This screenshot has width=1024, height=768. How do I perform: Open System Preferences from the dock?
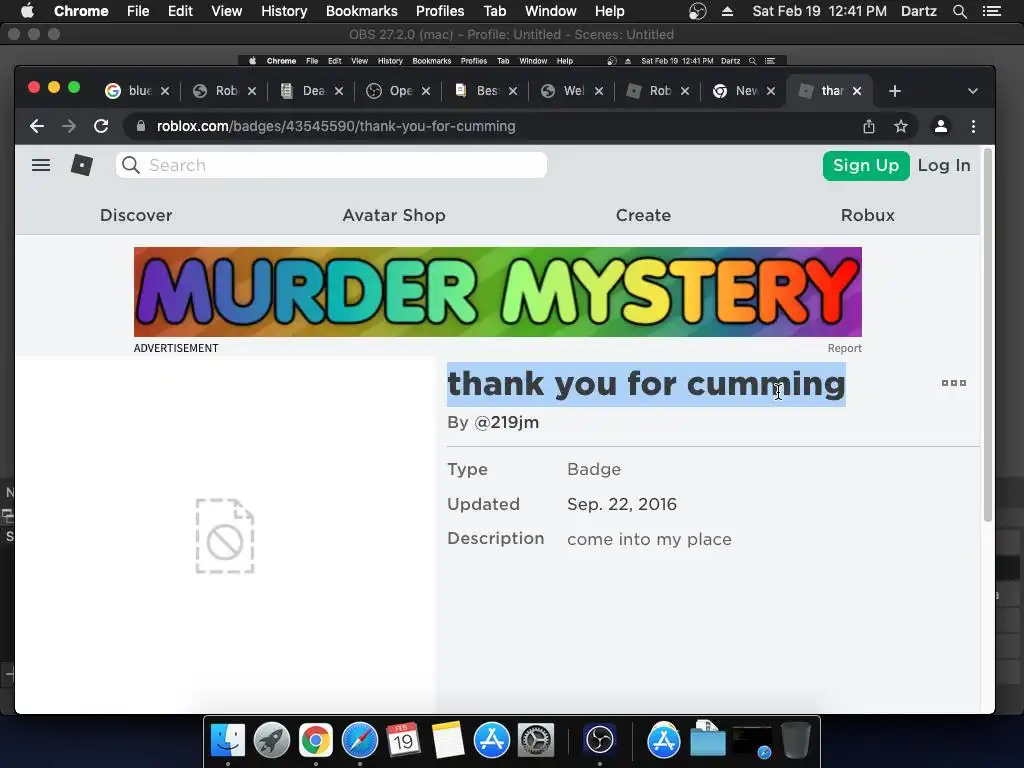click(536, 741)
